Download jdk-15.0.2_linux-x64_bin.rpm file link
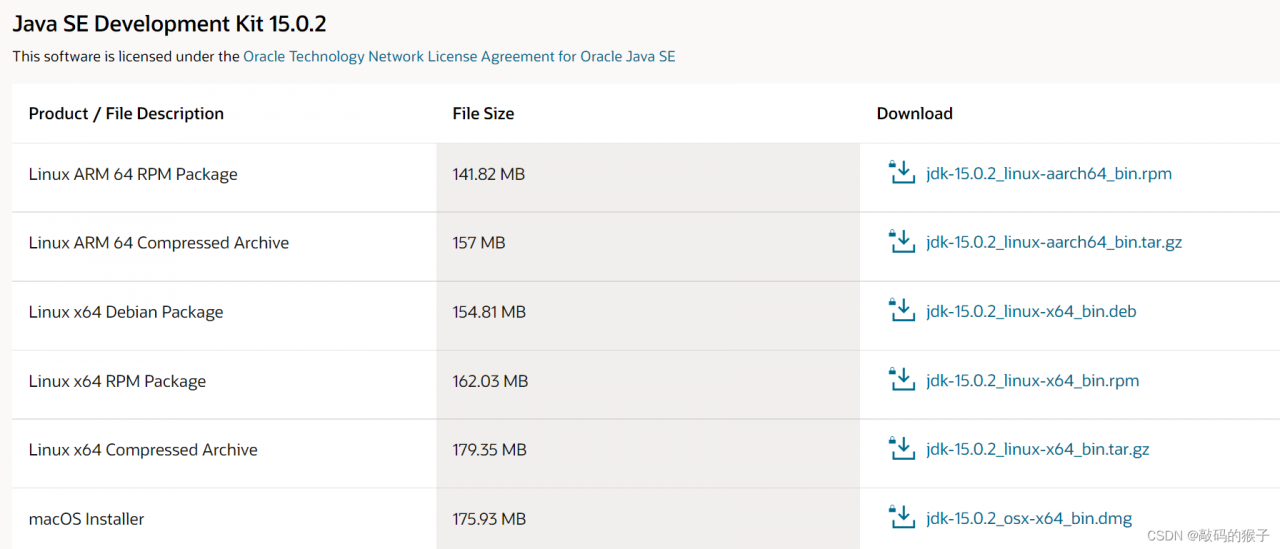The height and width of the screenshot is (549, 1280). (x=1032, y=381)
